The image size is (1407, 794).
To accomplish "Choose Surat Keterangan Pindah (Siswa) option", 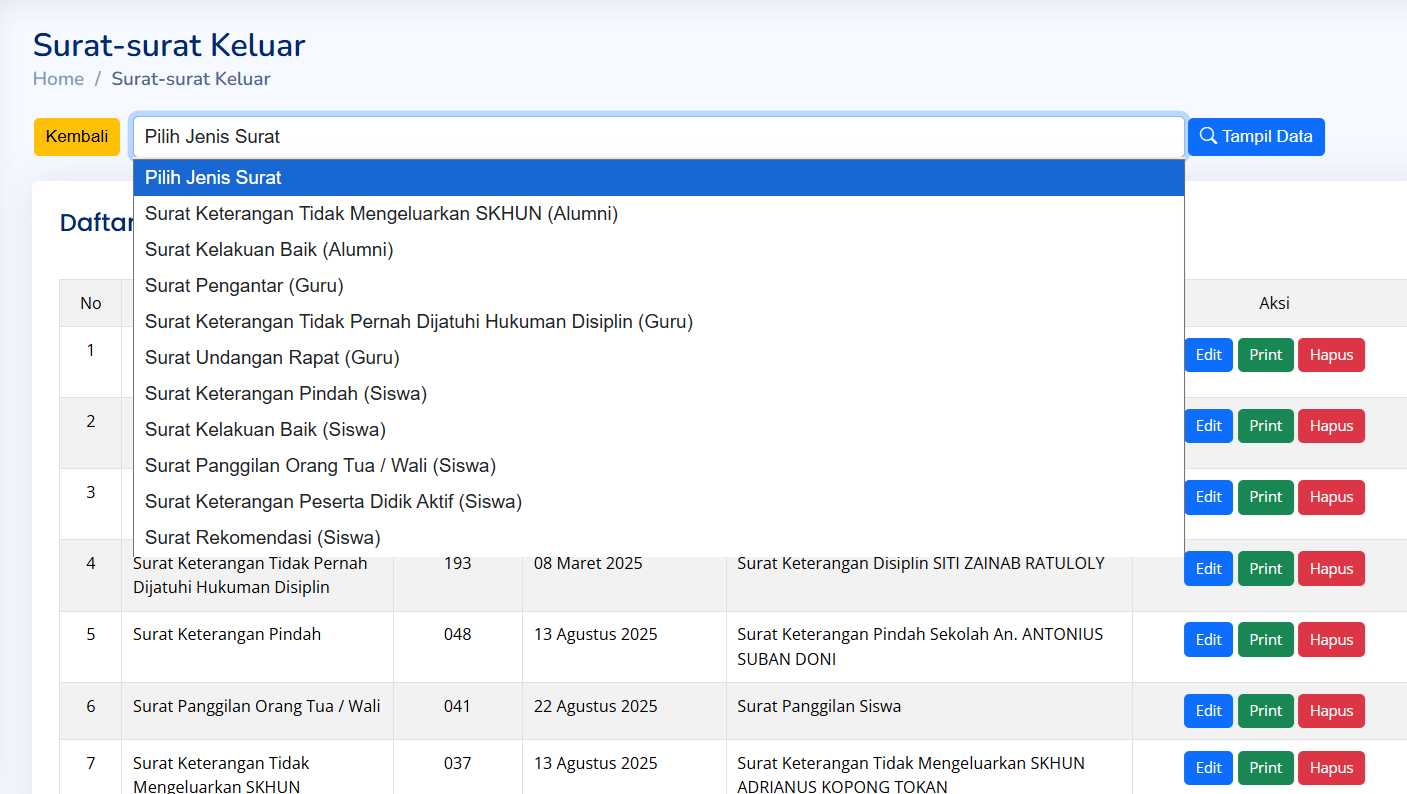I will [x=286, y=394].
